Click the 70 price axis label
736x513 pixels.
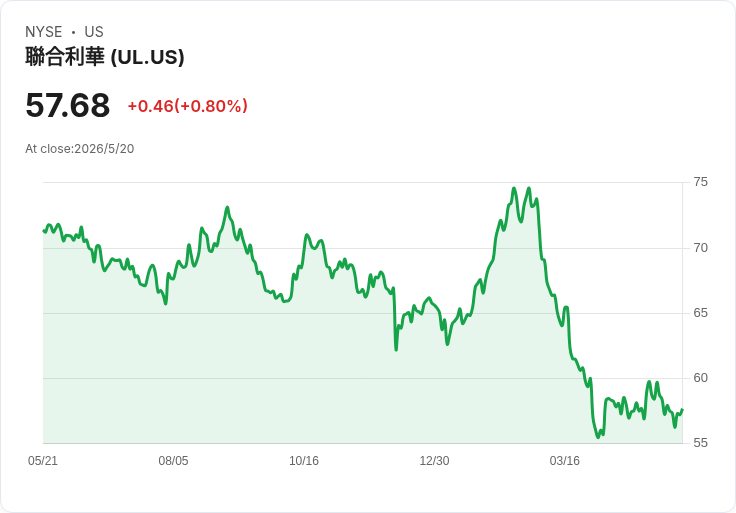pos(700,248)
